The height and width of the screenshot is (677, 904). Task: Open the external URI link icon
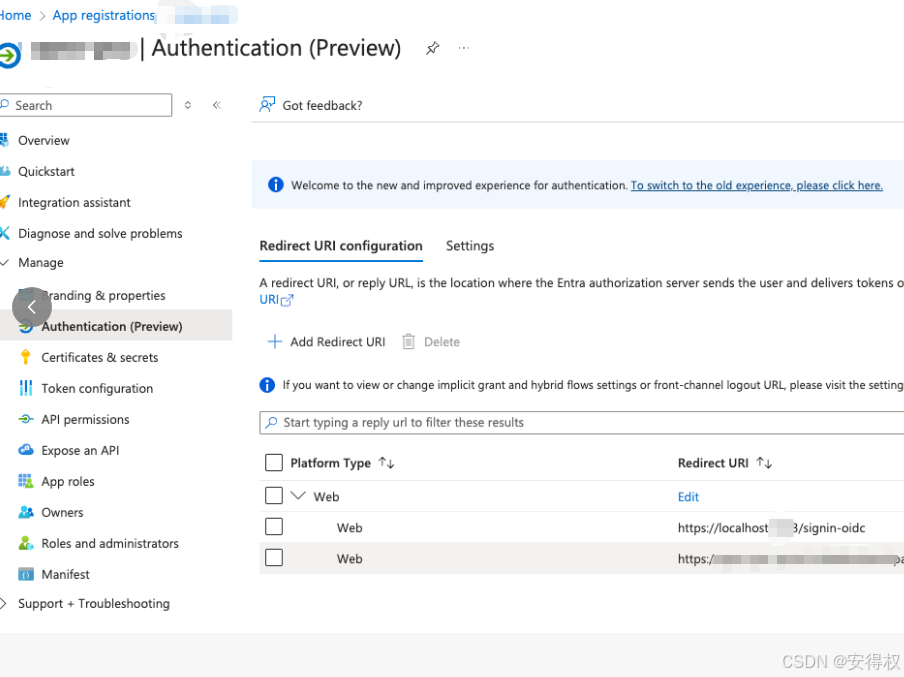point(287,300)
